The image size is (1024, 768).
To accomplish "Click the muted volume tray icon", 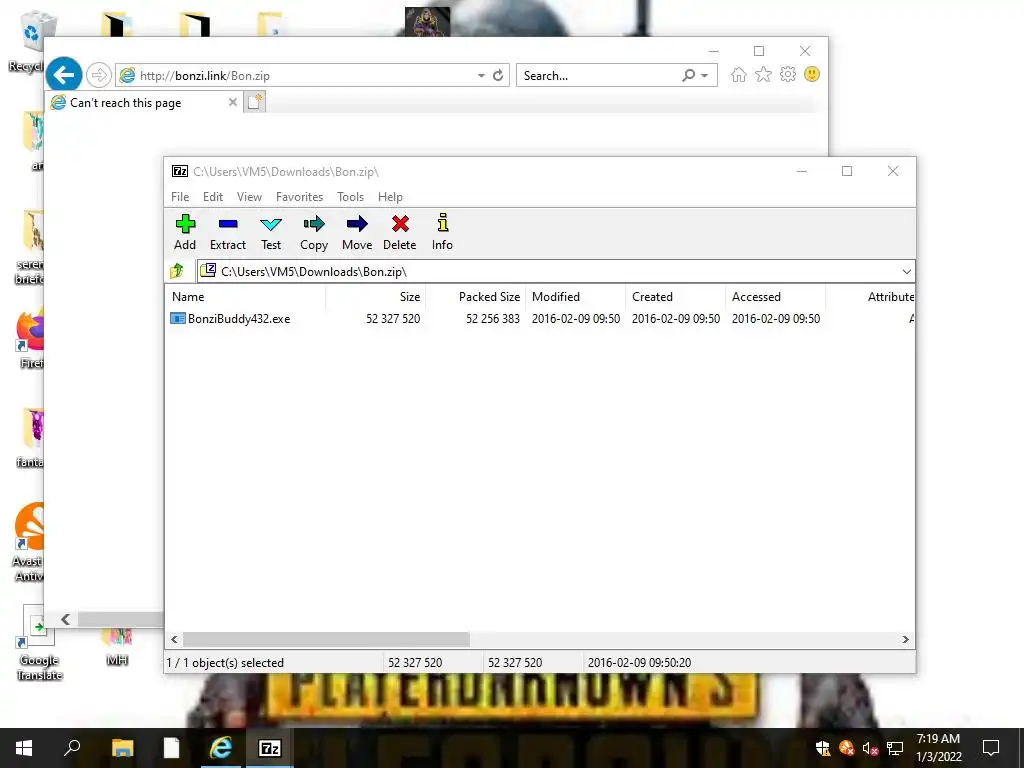I will tap(871, 748).
